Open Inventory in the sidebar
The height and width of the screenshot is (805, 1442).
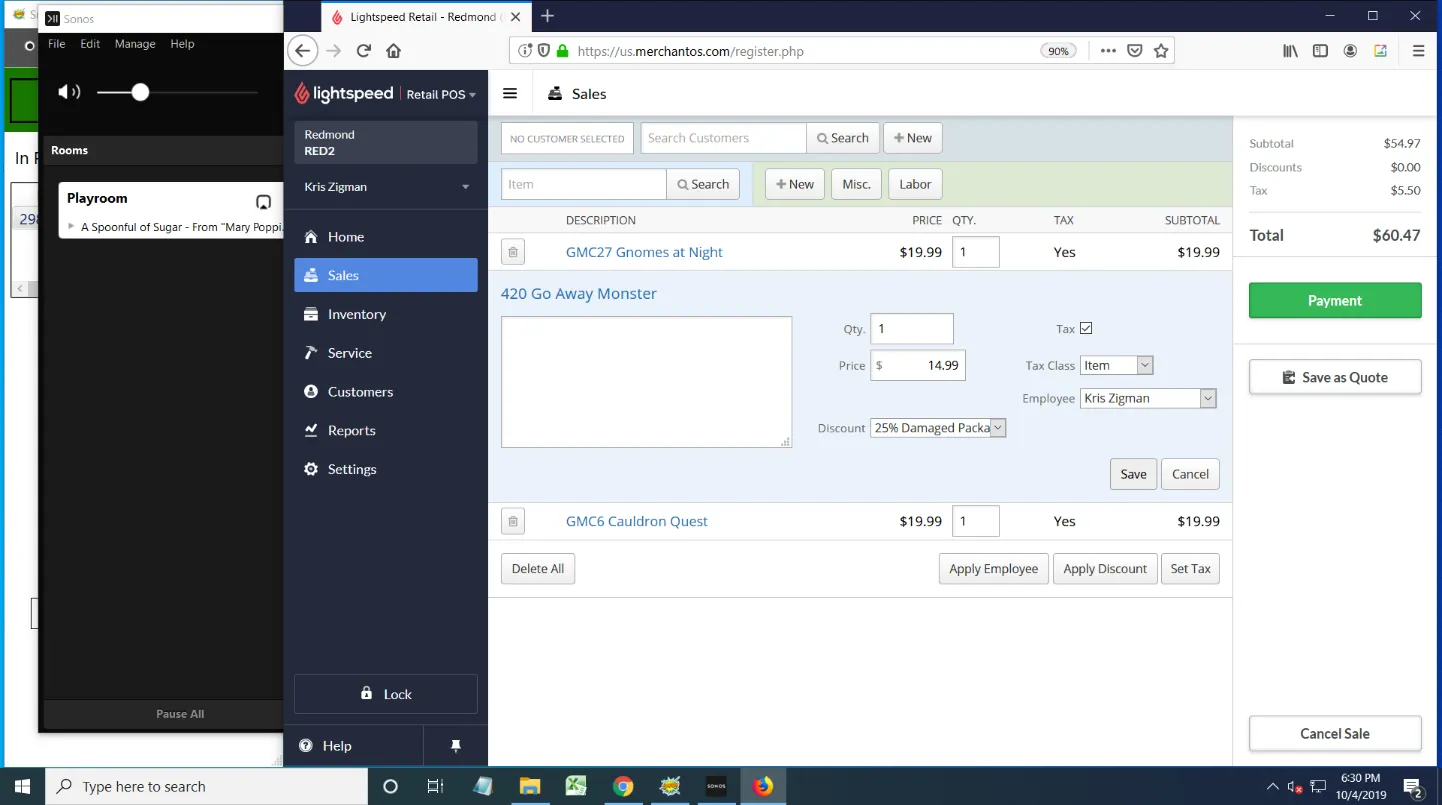pos(386,314)
